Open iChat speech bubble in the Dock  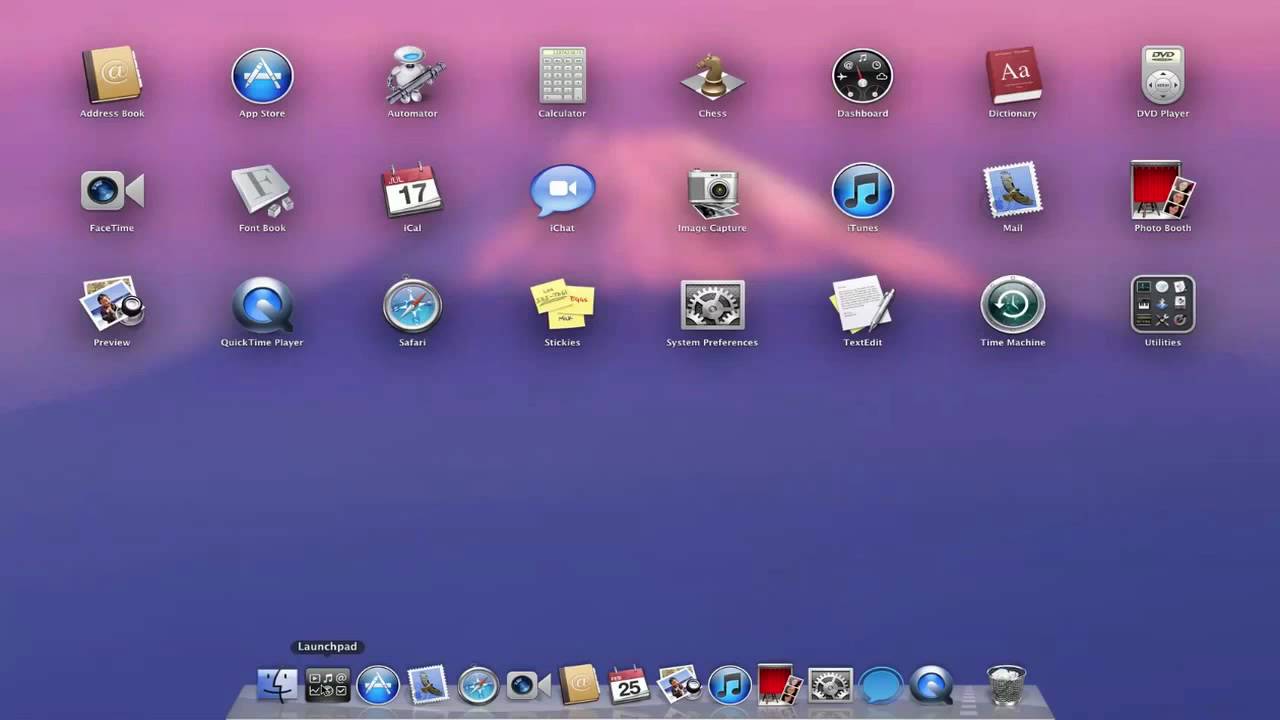881,686
